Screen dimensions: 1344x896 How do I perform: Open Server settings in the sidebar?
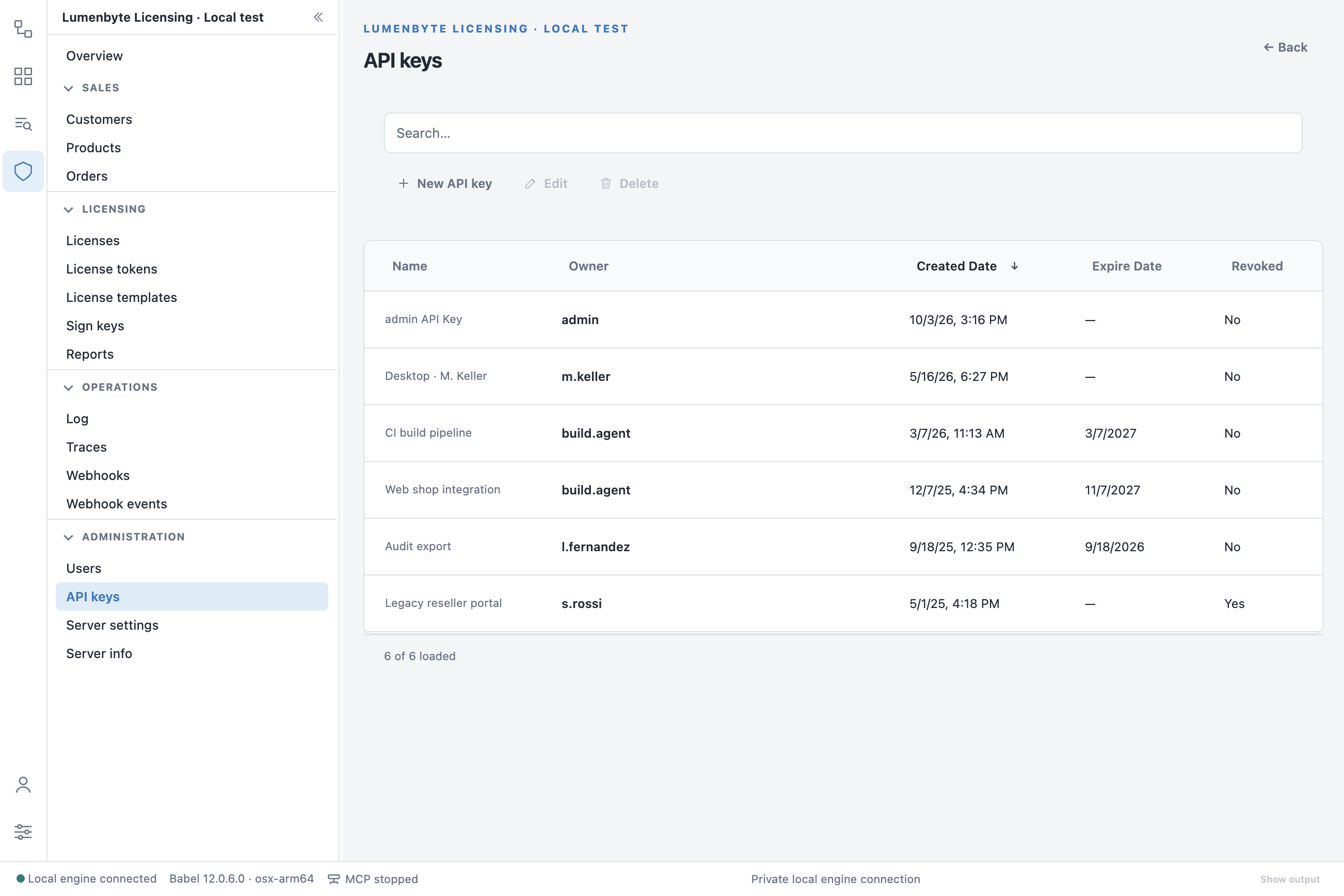click(192, 625)
